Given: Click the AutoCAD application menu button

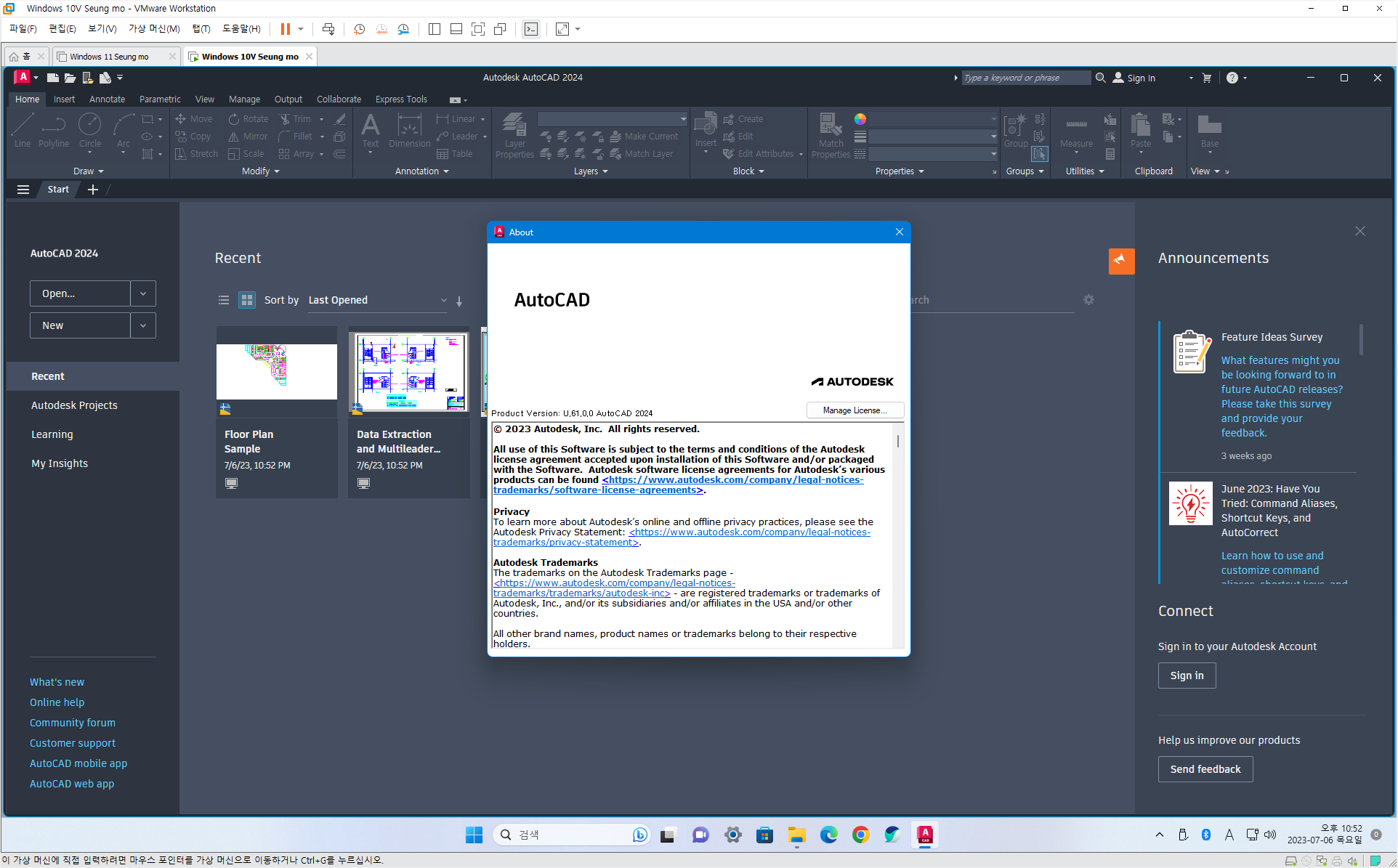Looking at the screenshot, I should (24, 77).
